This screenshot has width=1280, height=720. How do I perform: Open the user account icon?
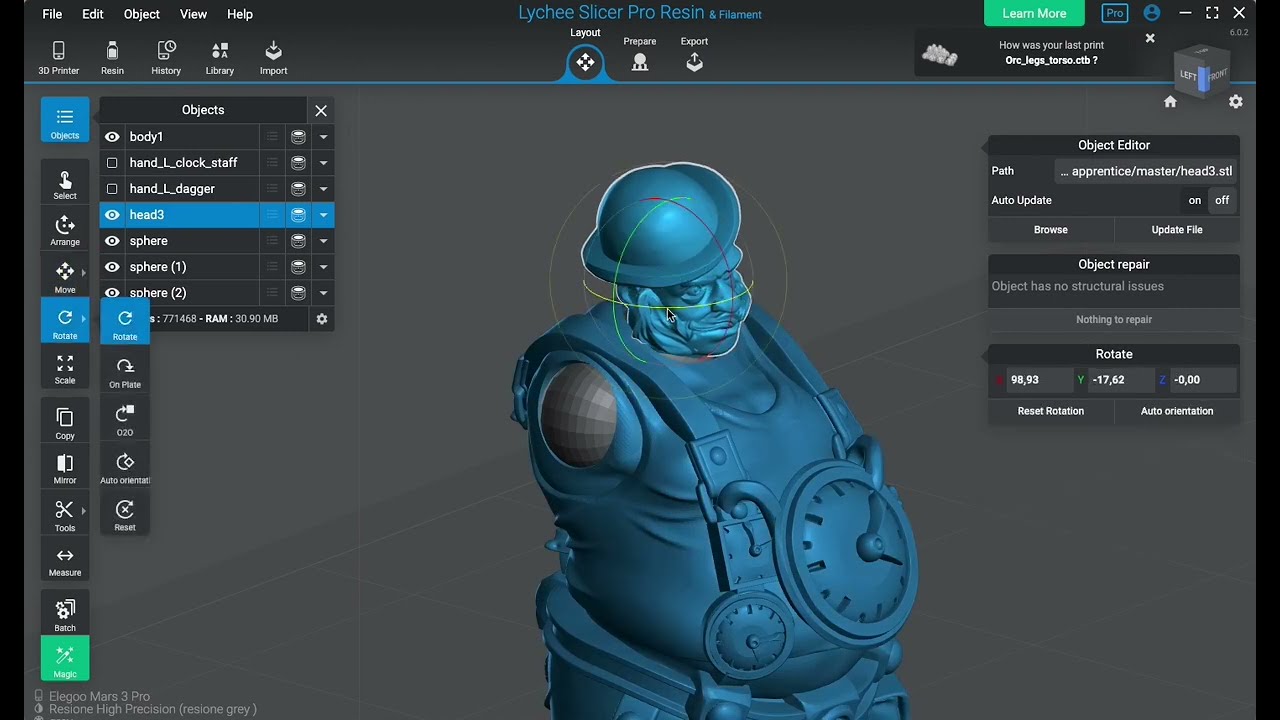point(1152,13)
